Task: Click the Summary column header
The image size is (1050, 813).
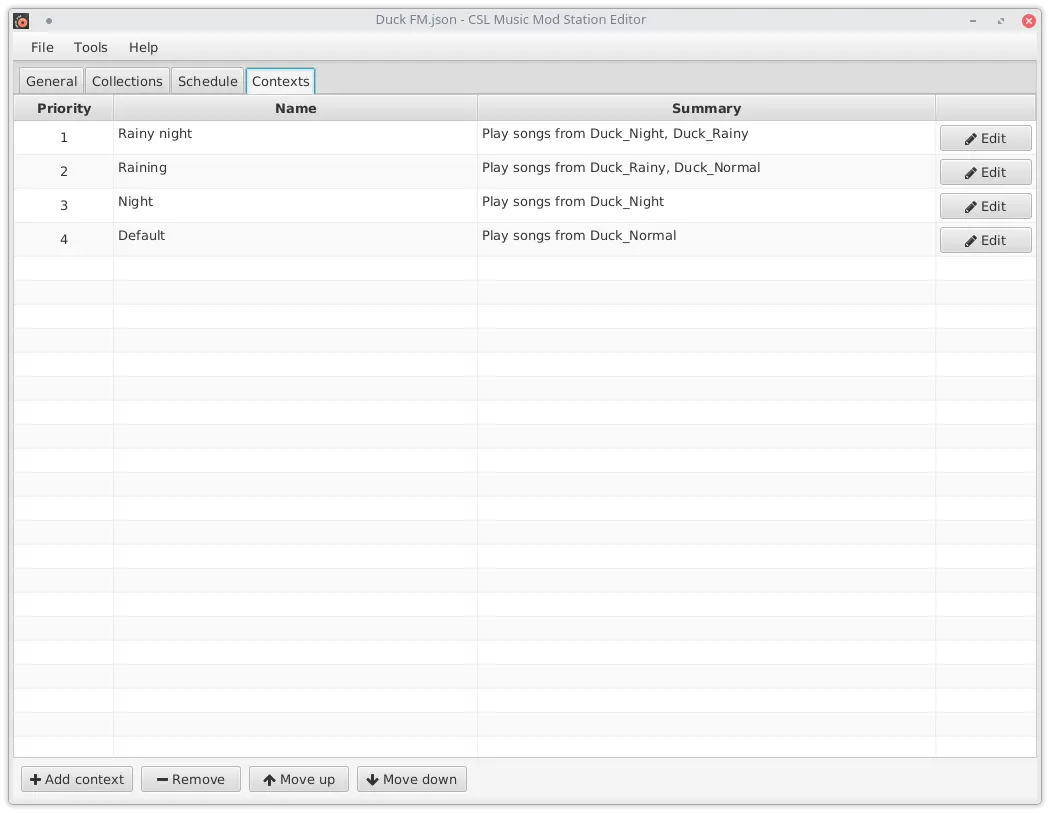Action: tap(706, 108)
